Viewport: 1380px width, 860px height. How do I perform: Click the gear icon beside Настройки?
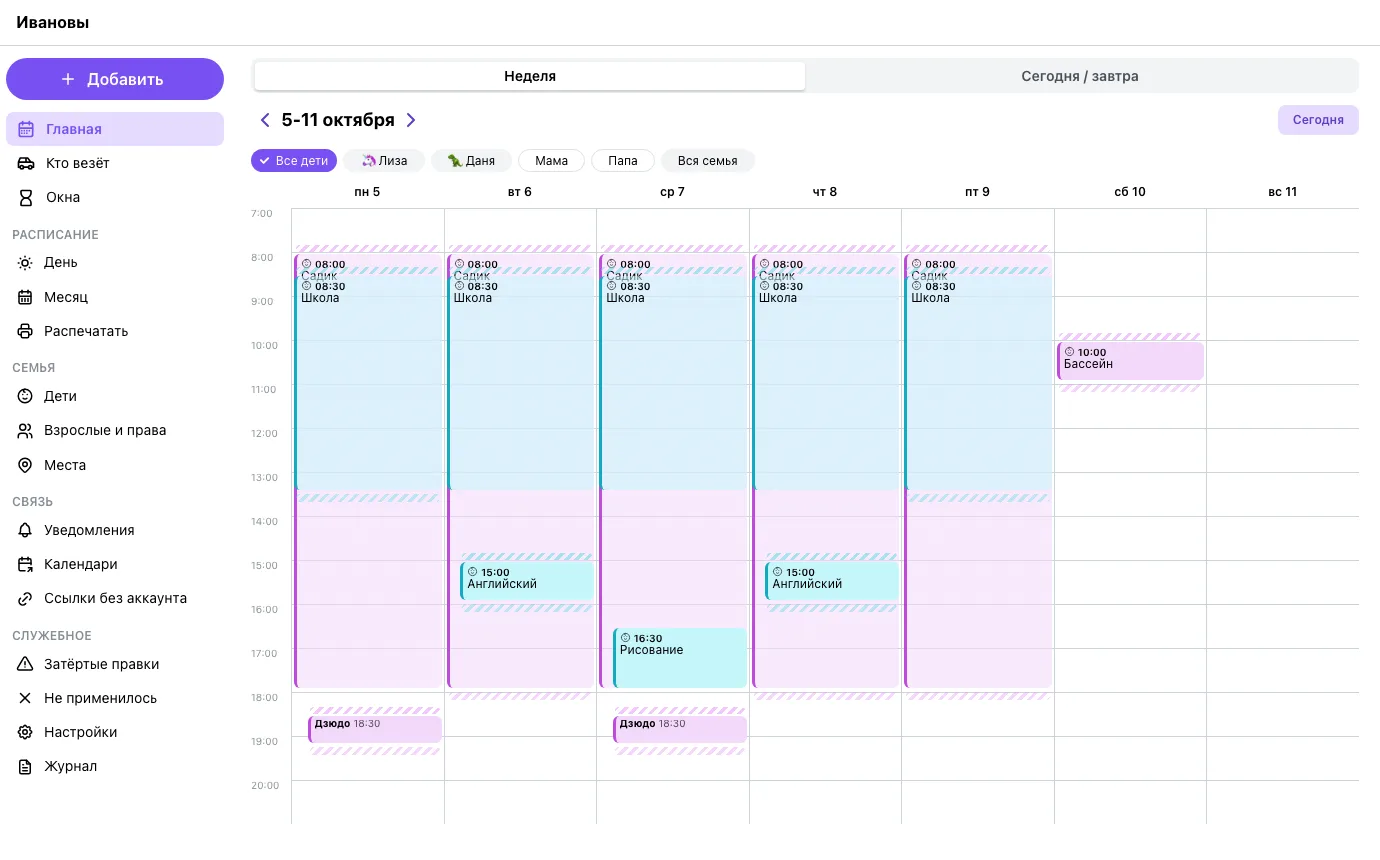click(x=25, y=732)
